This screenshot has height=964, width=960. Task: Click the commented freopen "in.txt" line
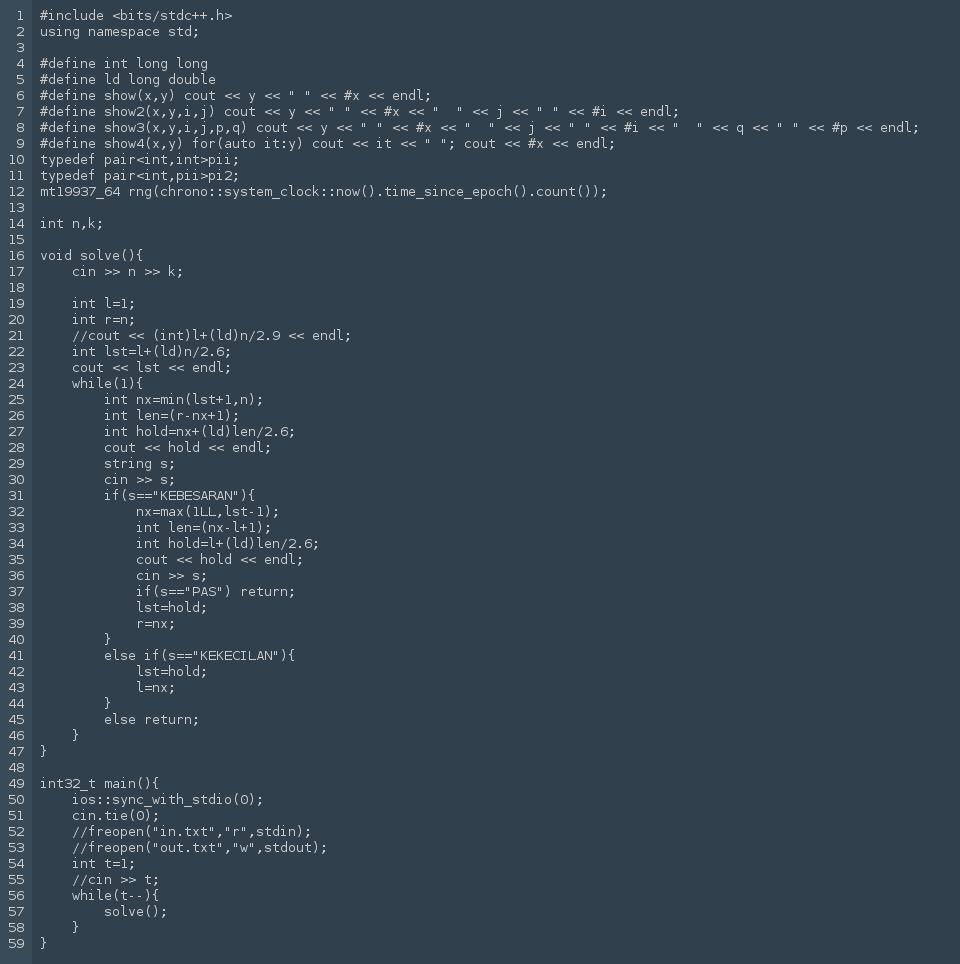pyautogui.click(x=191, y=832)
